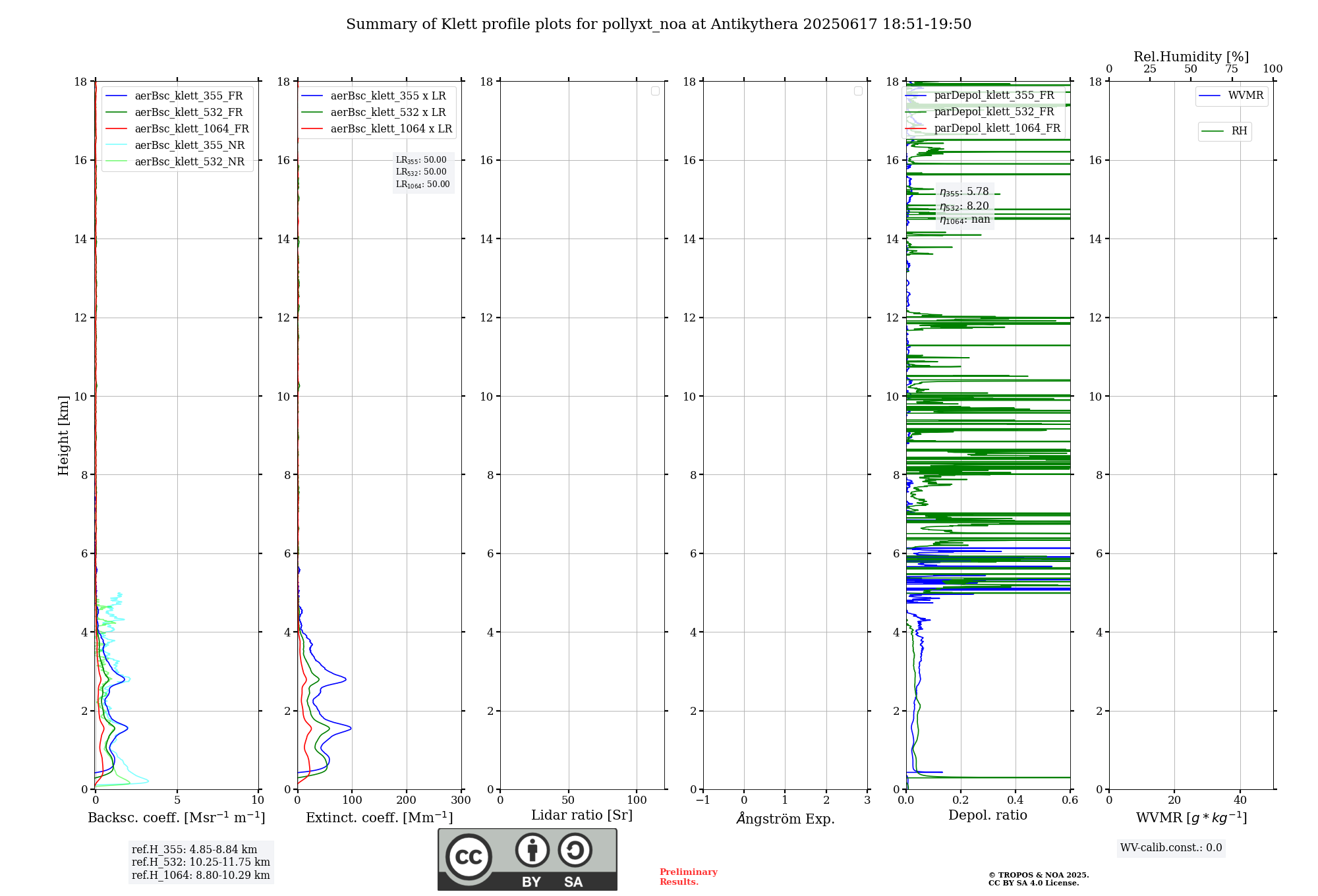Click the Ångström Exp. axis label
1318x896 pixels.
click(x=786, y=818)
